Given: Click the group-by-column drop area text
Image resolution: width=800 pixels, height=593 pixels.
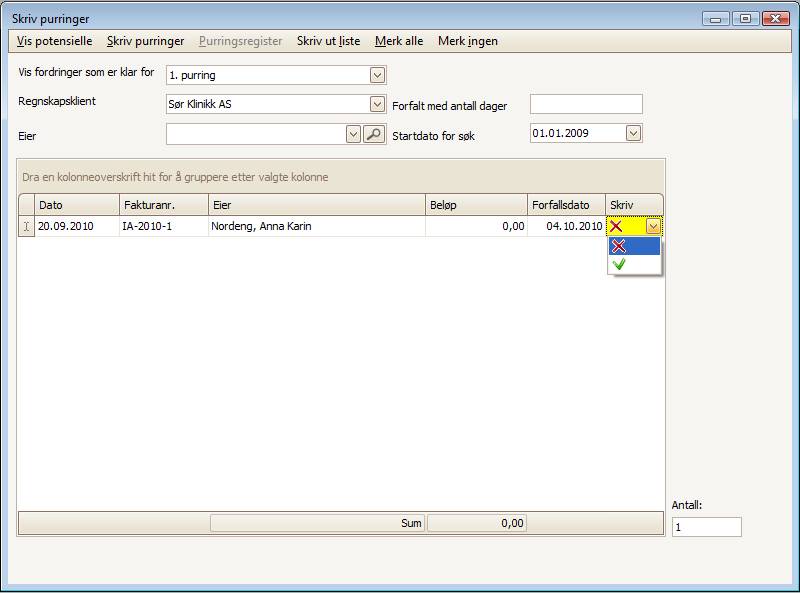Looking at the screenshot, I should (x=176, y=177).
